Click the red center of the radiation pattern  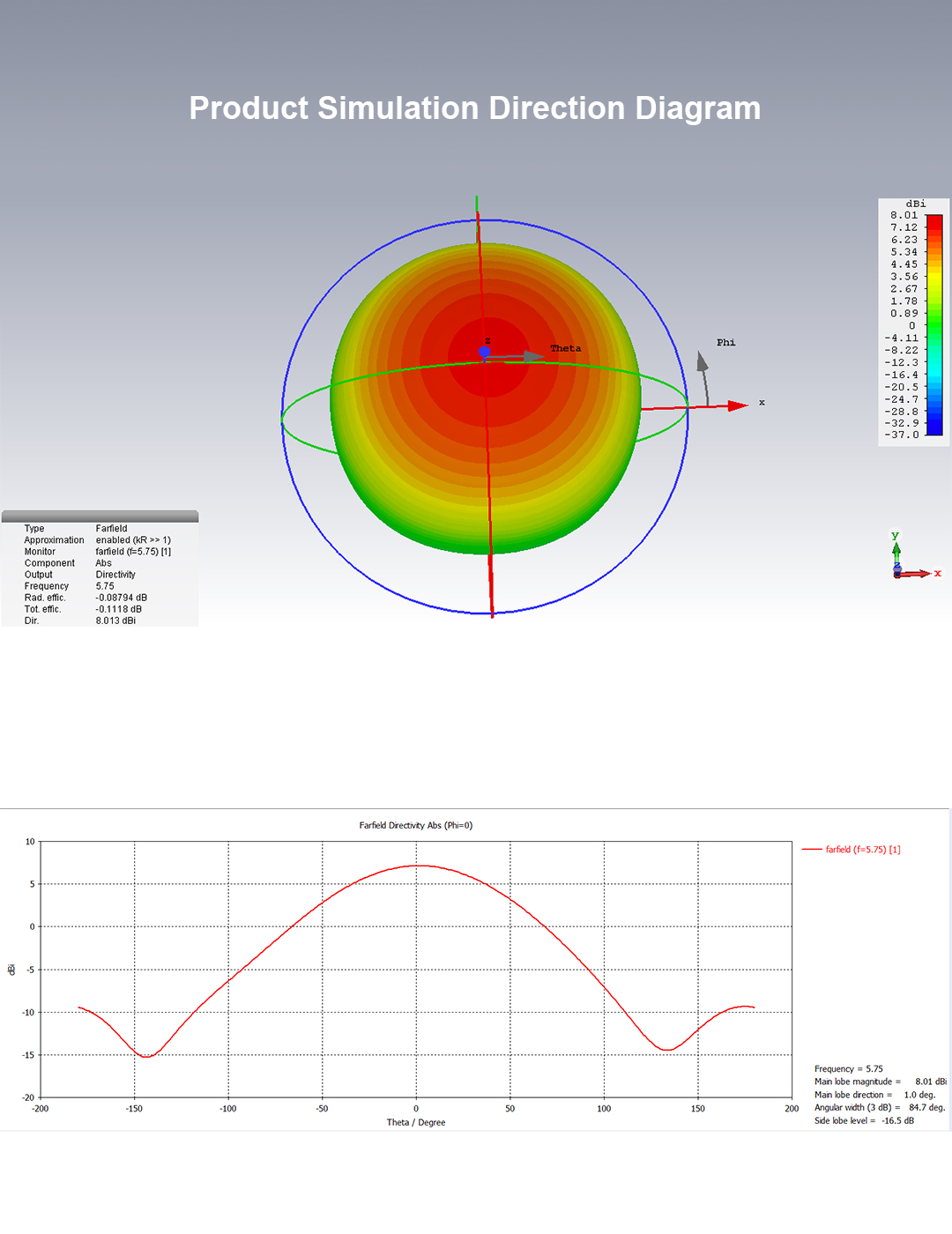coord(487,357)
